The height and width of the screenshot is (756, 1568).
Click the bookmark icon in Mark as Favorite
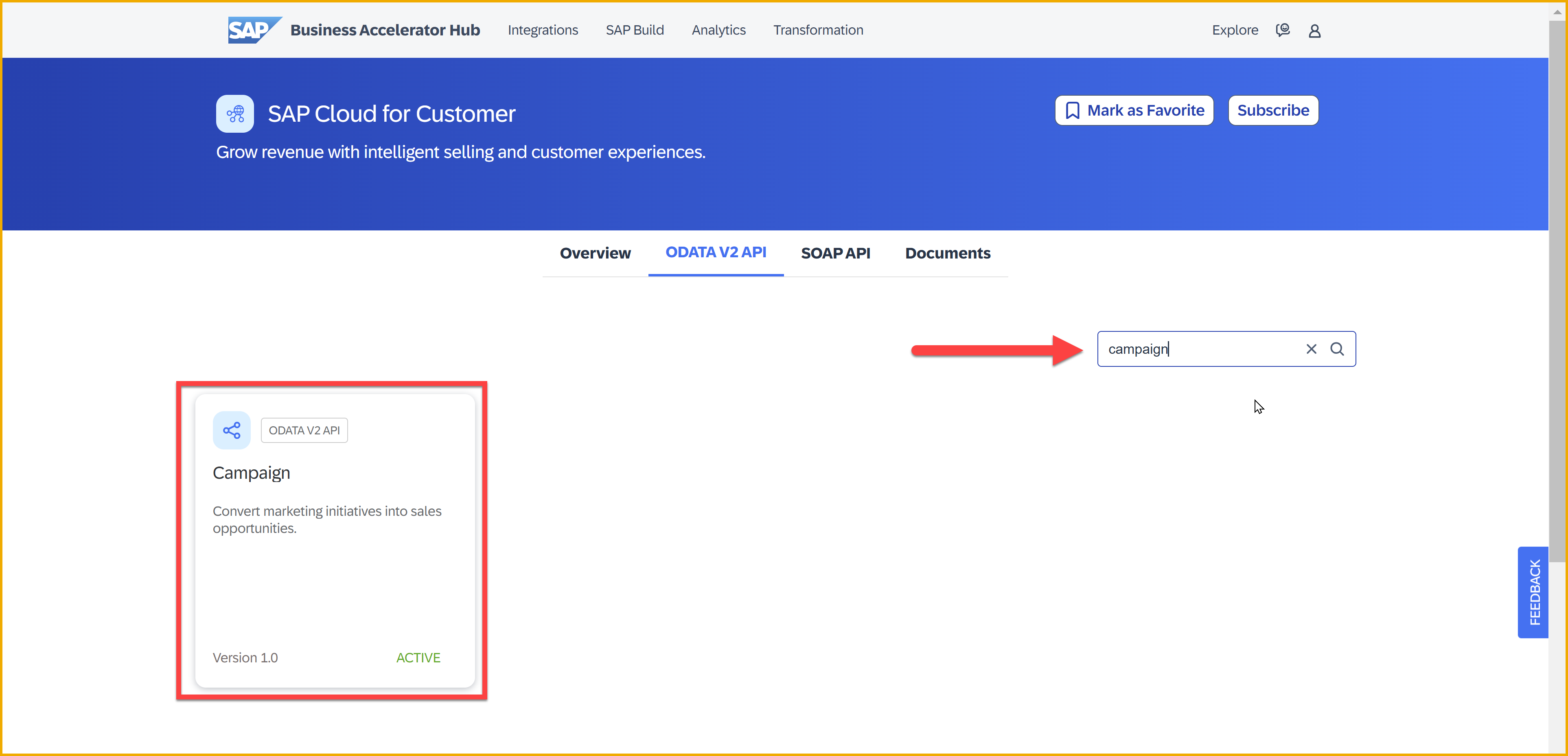(1073, 110)
